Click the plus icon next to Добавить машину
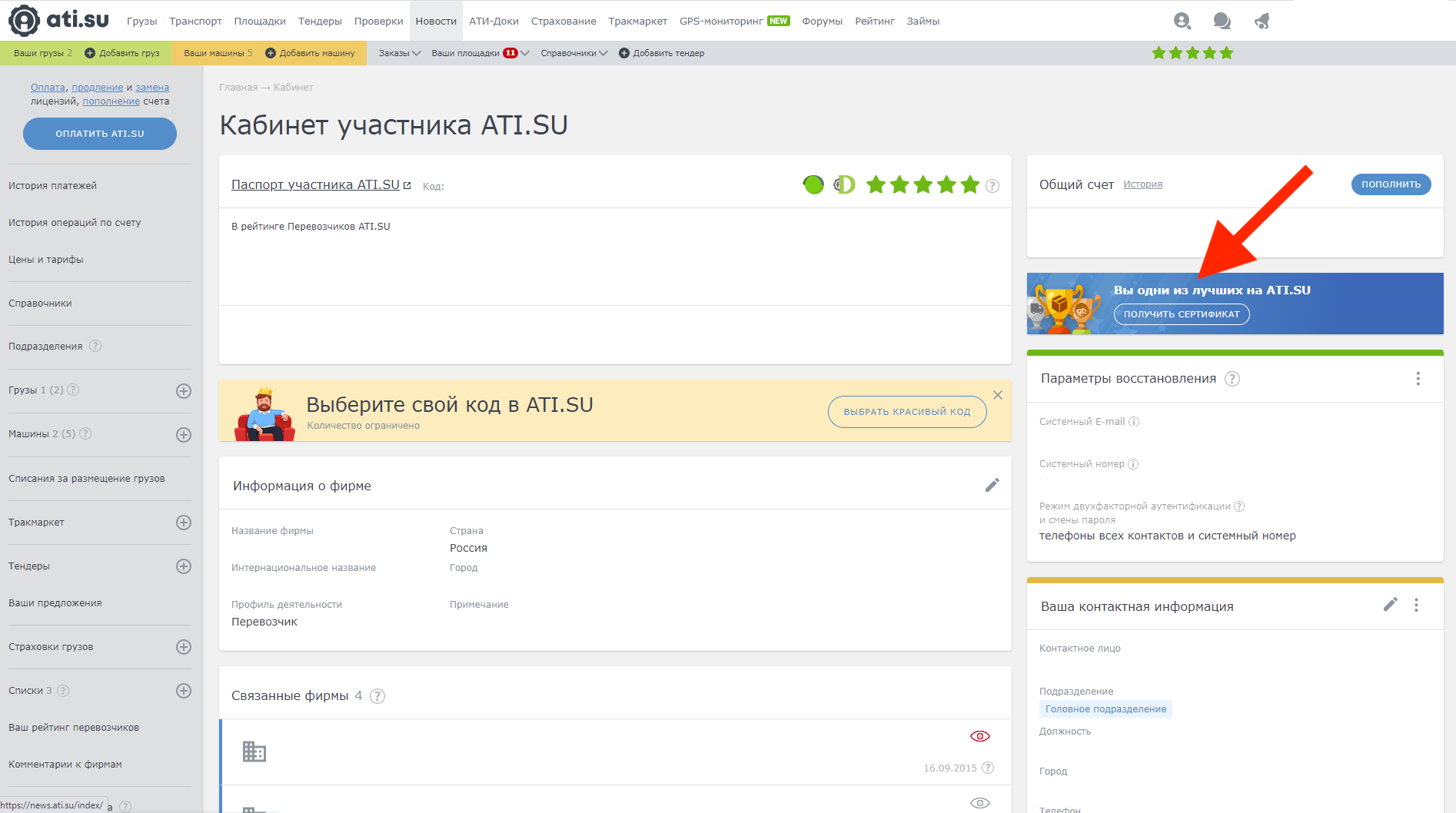This screenshot has height=813, width=1456. tap(271, 53)
